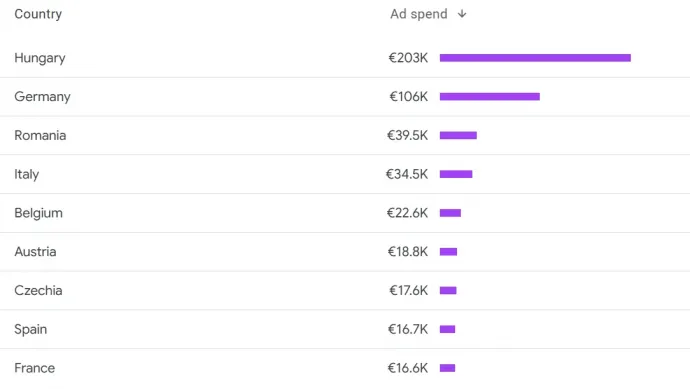Open the Italy country entry
The image size is (690, 389).
pos(26,174)
